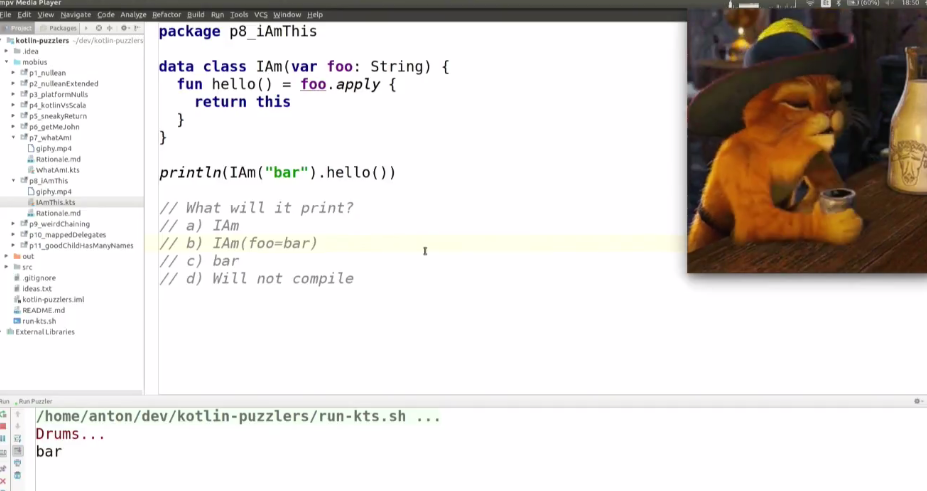Viewport: 927px width, 491px height.
Task: Click the red close X in Run panel
Action: [x=4, y=482]
